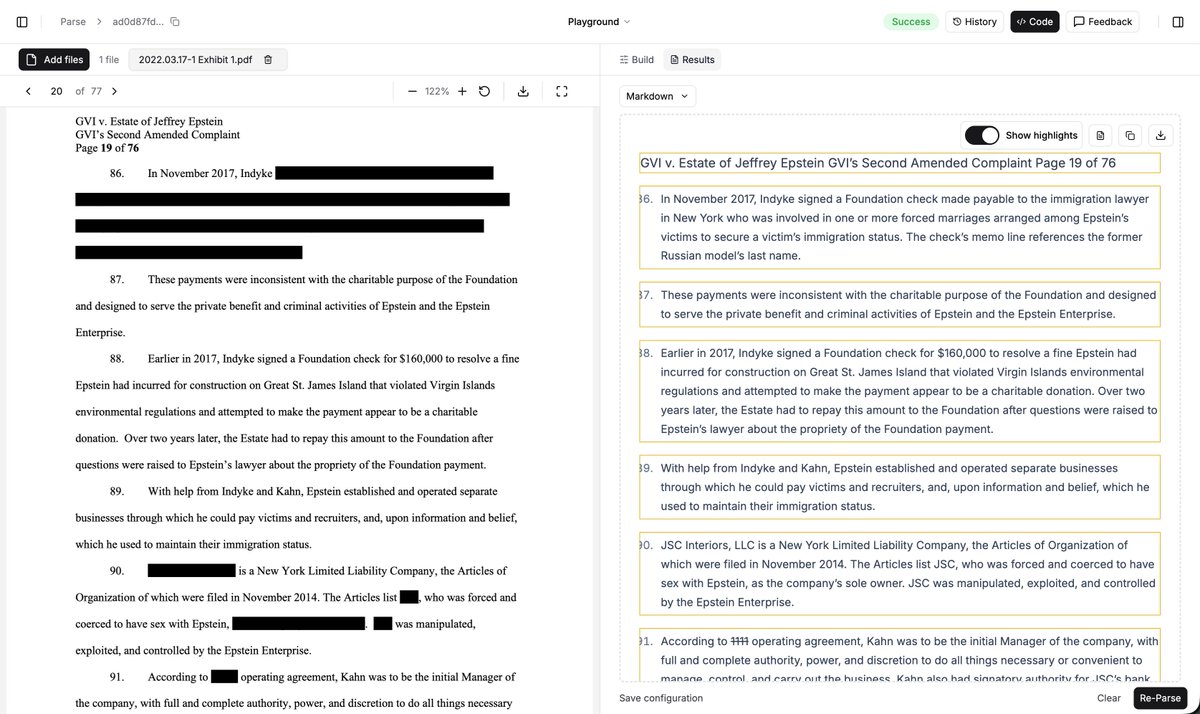Click 'GVI's Second Amended Complaint' line in PDF
This screenshot has height=714, width=1200.
tap(158, 135)
